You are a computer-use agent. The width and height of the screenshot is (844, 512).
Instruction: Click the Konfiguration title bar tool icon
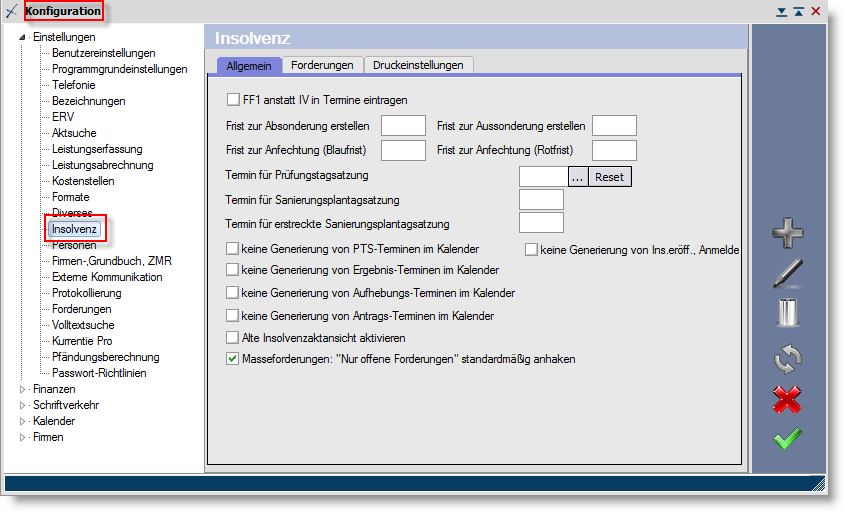11,11
